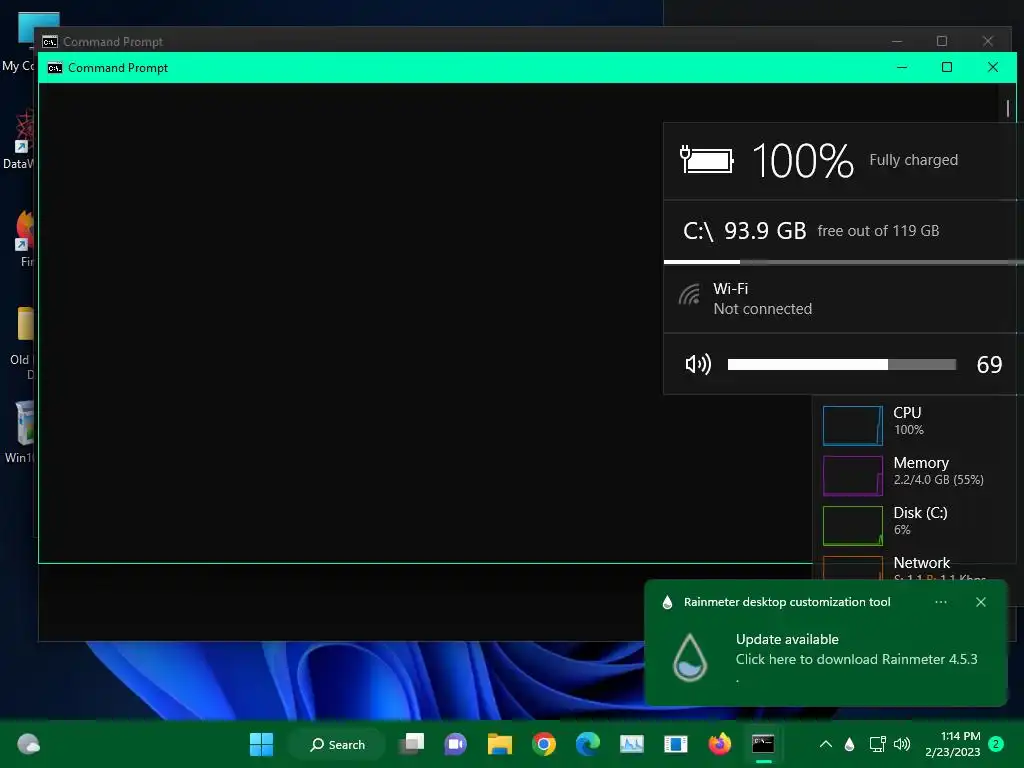
Task: Open the network tray icon
Action: click(877, 744)
